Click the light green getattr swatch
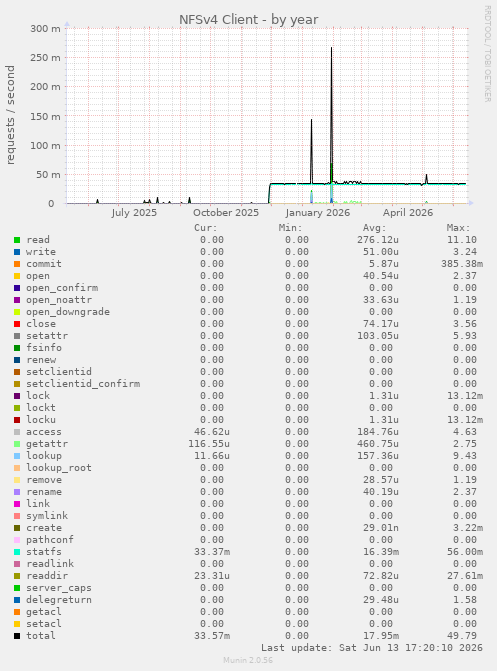The width and height of the screenshot is (497, 671). pos(17,444)
